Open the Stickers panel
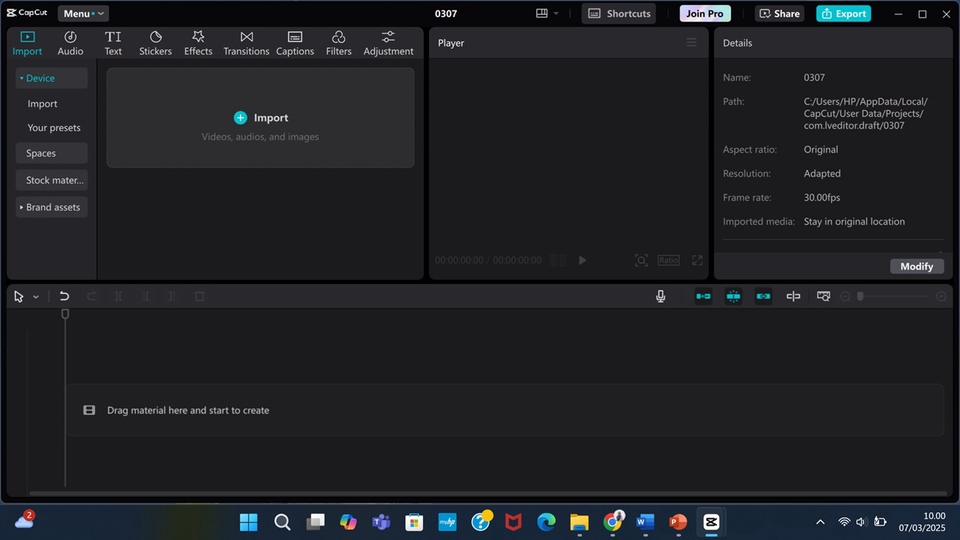Image resolution: width=960 pixels, height=540 pixels. [x=155, y=43]
